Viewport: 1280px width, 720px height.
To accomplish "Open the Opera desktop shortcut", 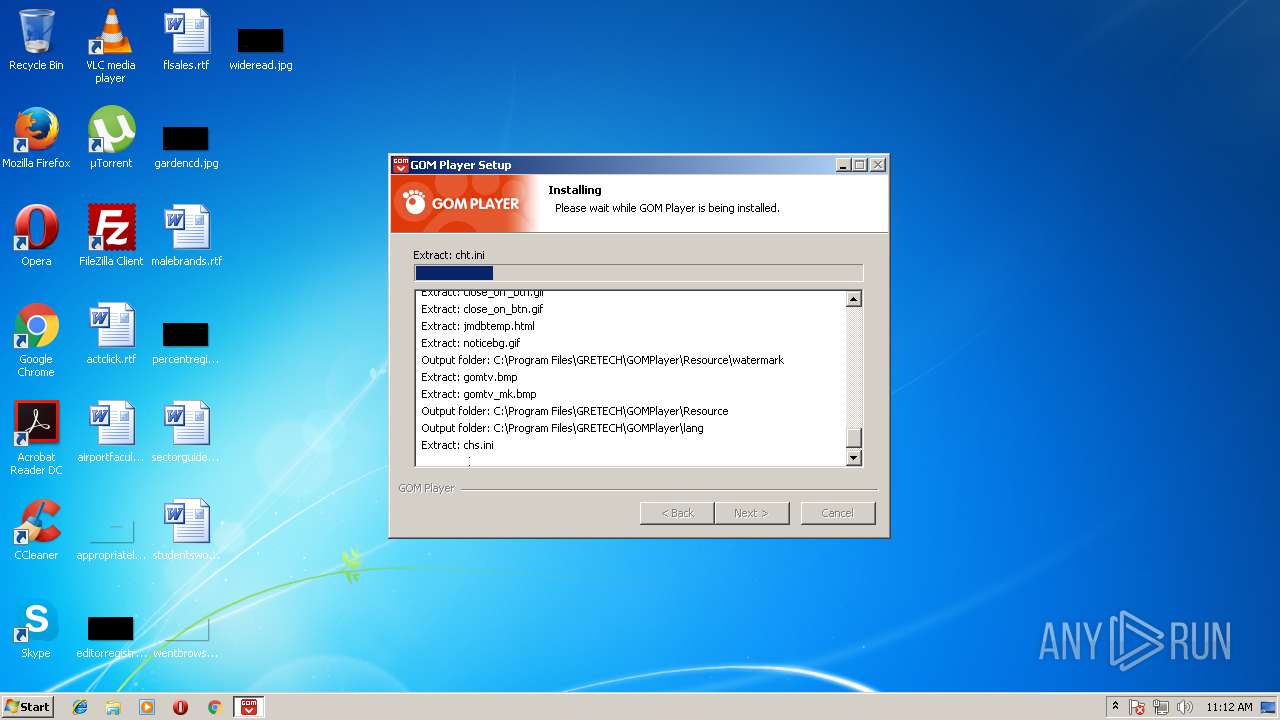I will 36,236.
